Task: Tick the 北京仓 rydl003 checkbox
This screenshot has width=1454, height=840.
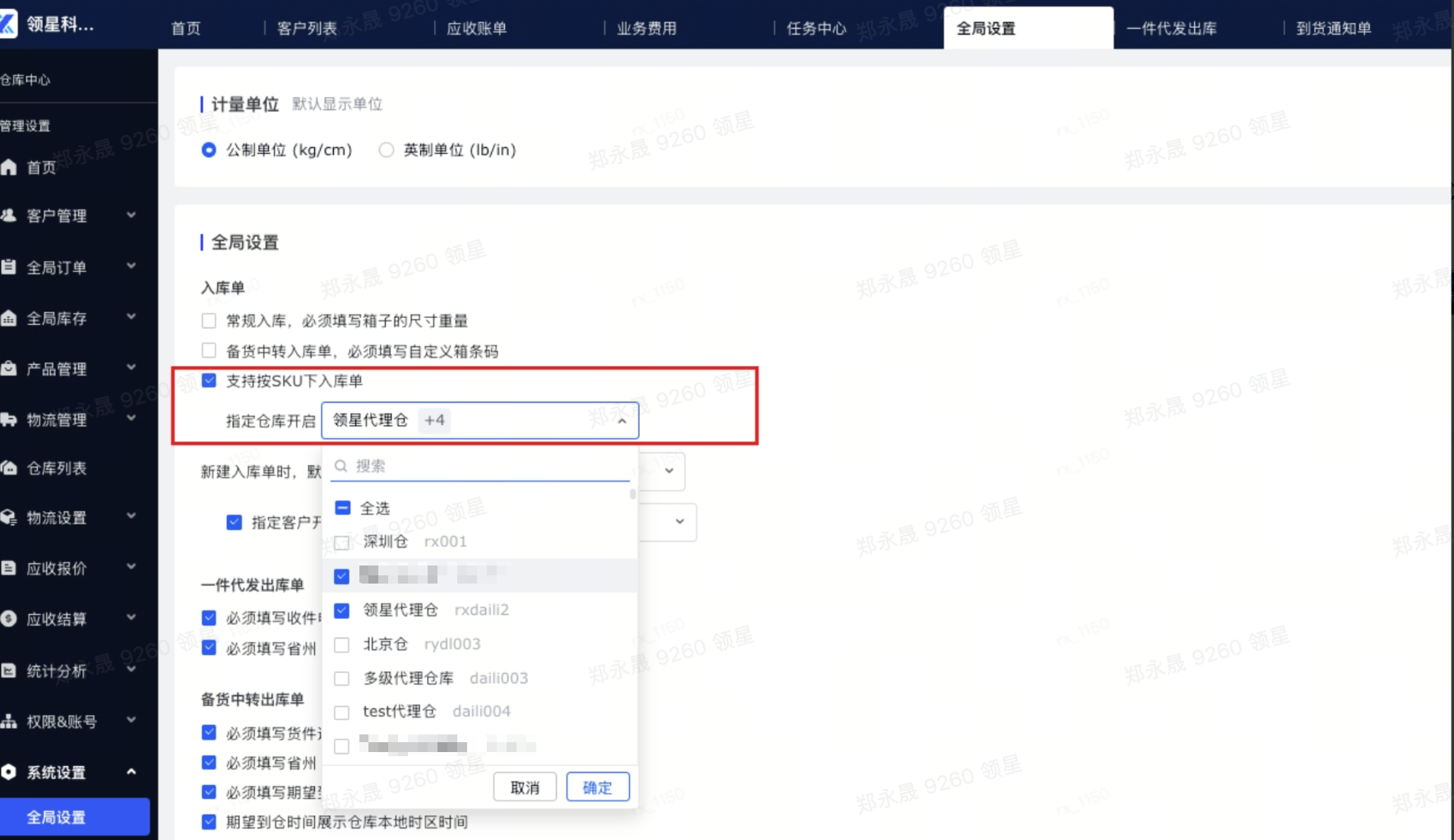Action: pos(342,644)
